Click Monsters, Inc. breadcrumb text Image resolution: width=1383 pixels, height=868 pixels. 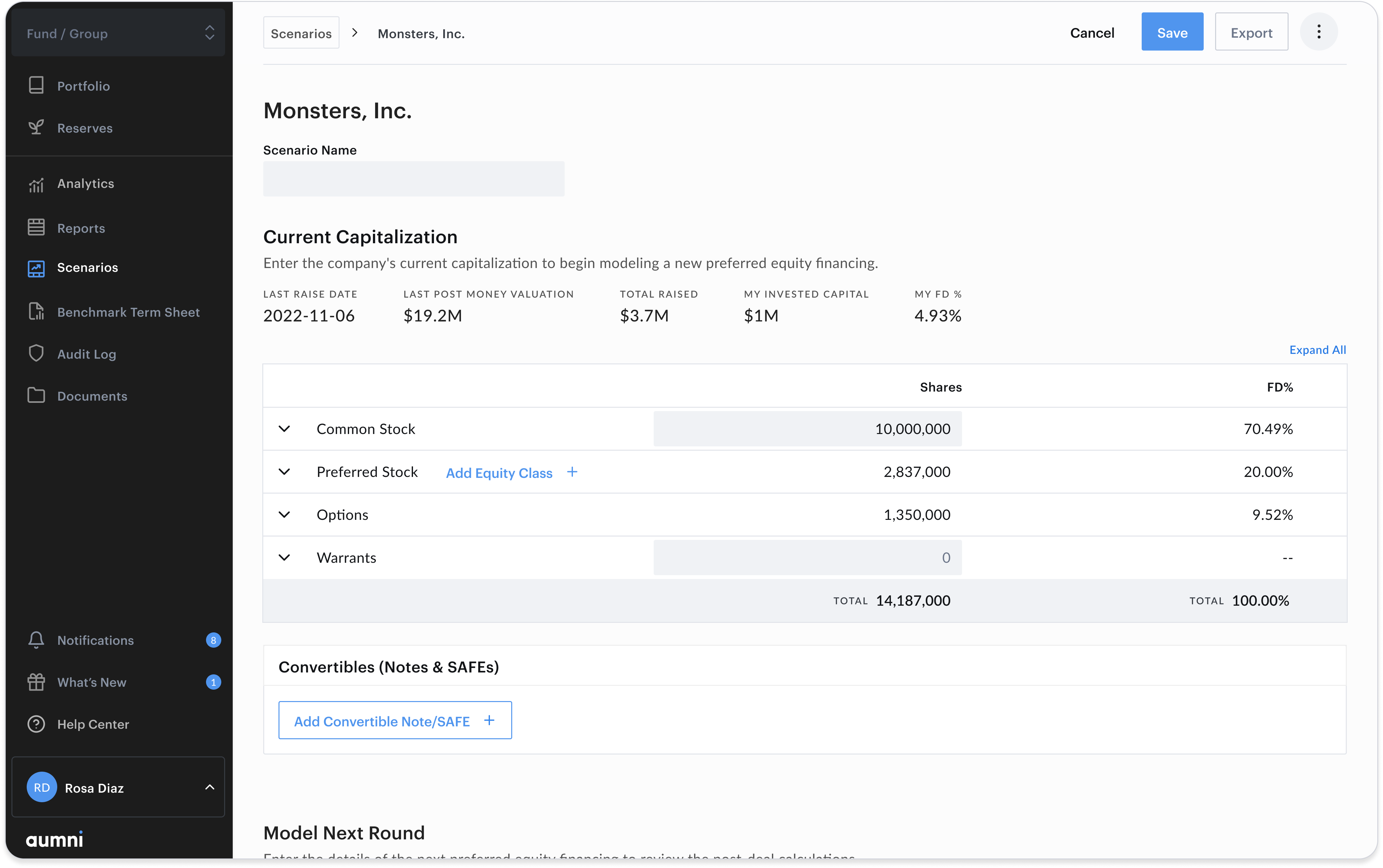(x=421, y=33)
